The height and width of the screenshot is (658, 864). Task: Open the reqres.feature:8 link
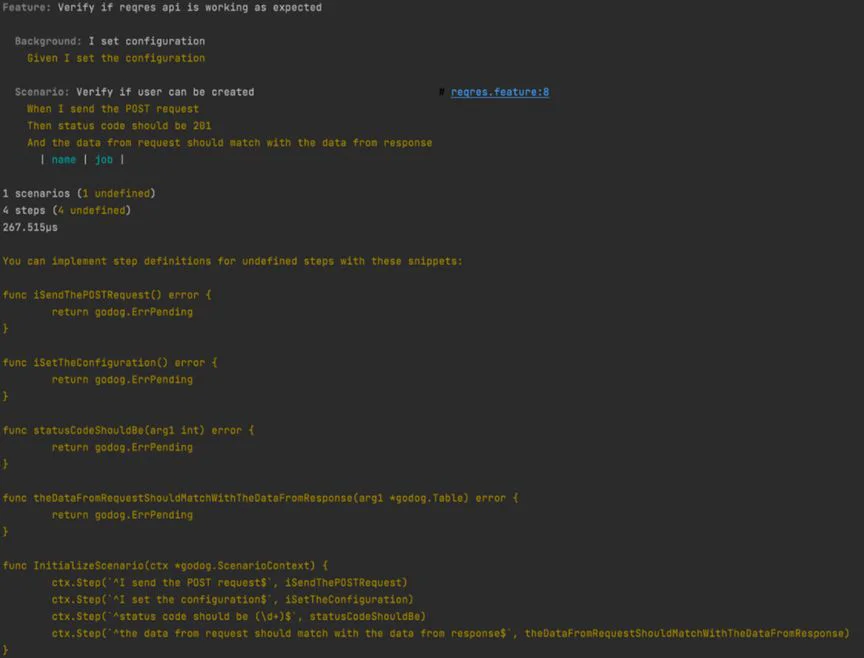(500, 92)
